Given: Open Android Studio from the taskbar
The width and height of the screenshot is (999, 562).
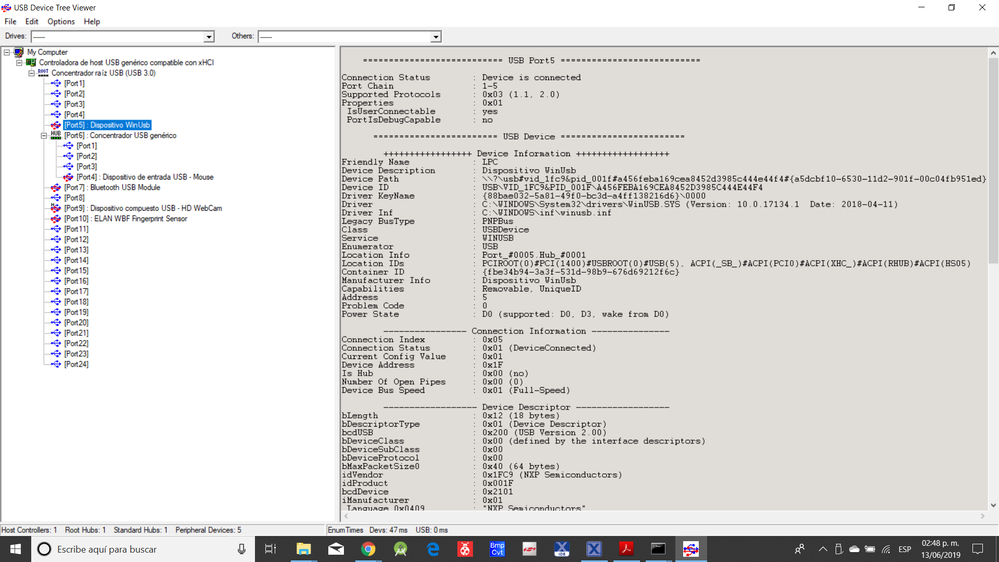Looking at the screenshot, I should [x=400, y=549].
